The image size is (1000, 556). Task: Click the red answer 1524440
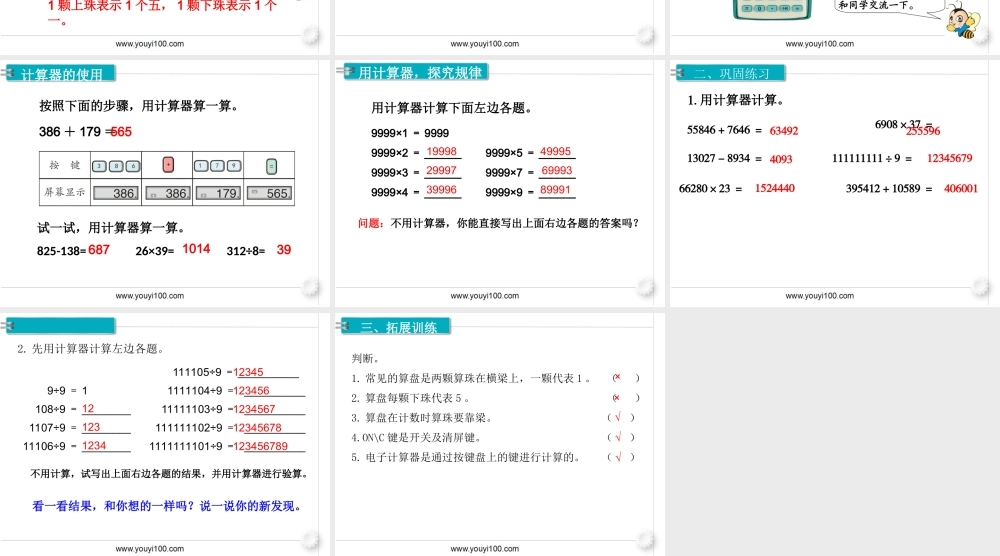pyautogui.click(x=775, y=188)
